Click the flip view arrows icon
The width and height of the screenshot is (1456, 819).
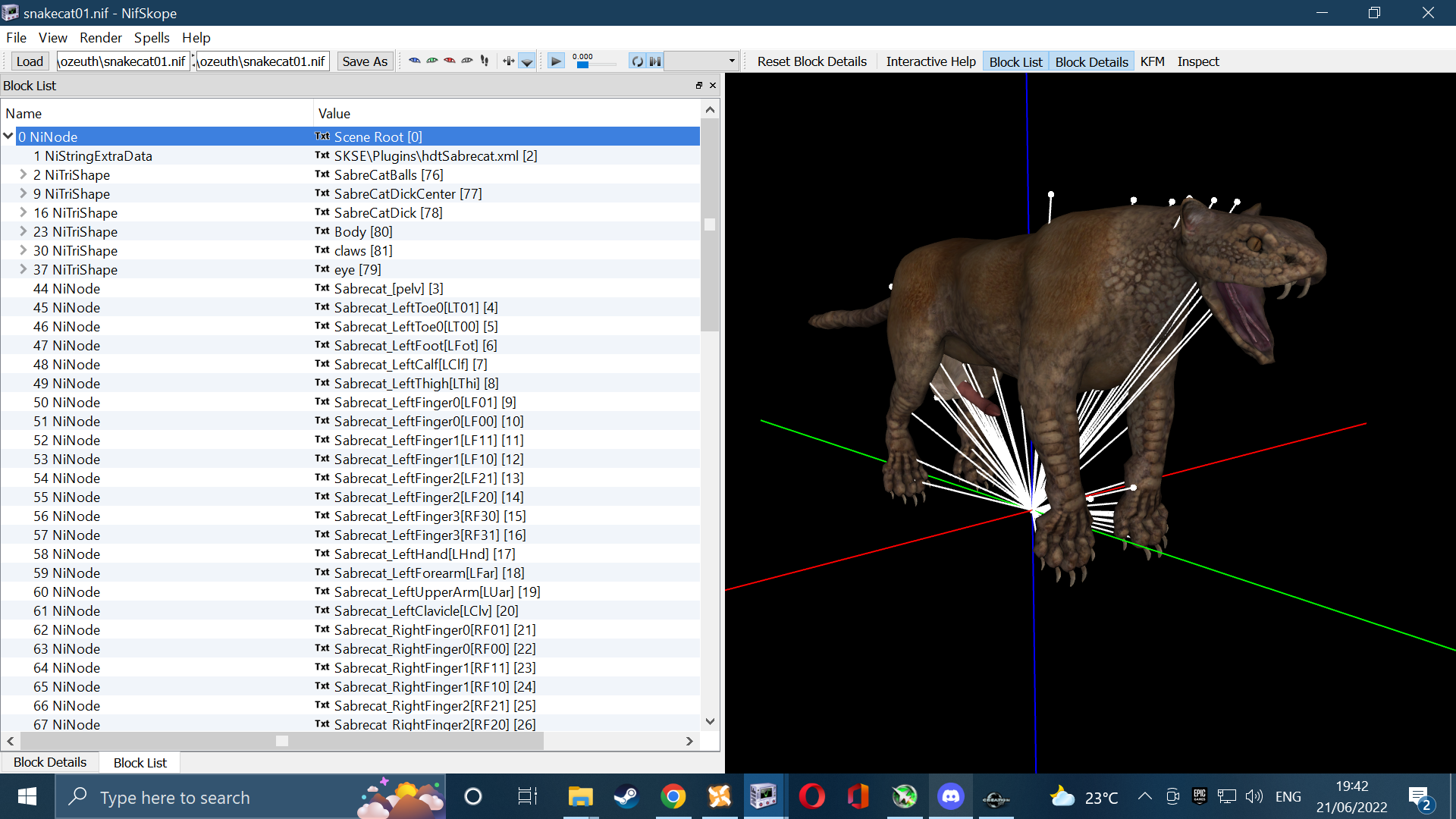[x=508, y=61]
